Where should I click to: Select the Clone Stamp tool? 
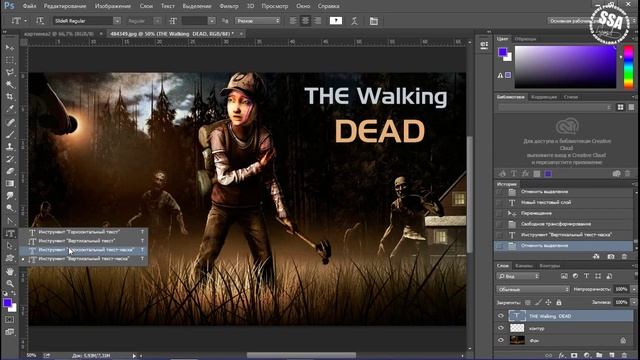pyautogui.click(x=10, y=147)
